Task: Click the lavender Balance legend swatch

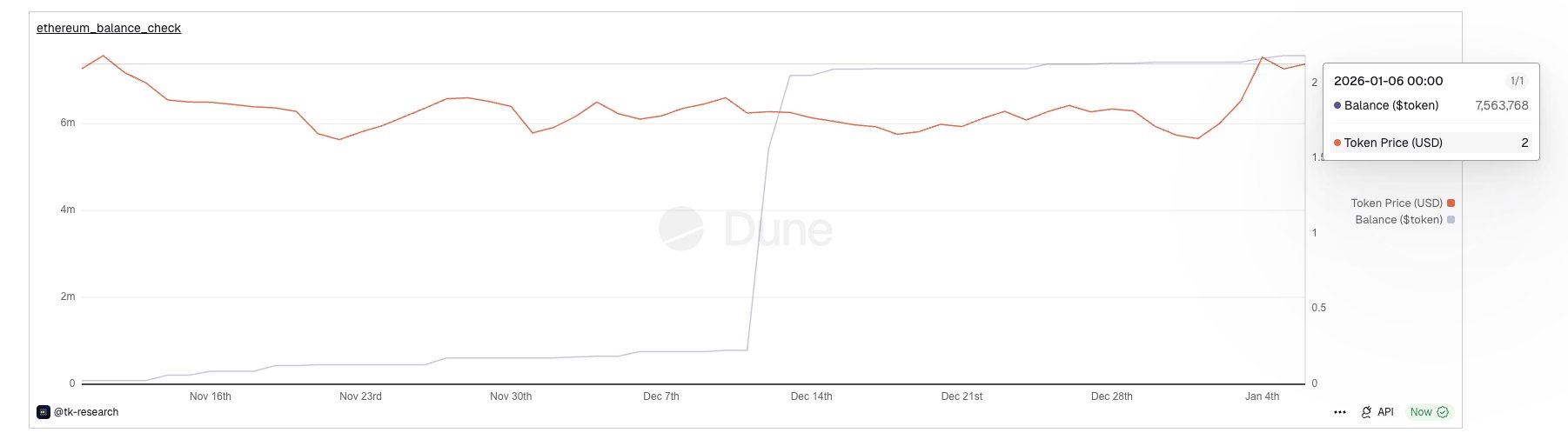Action: [x=1451, y=220]
